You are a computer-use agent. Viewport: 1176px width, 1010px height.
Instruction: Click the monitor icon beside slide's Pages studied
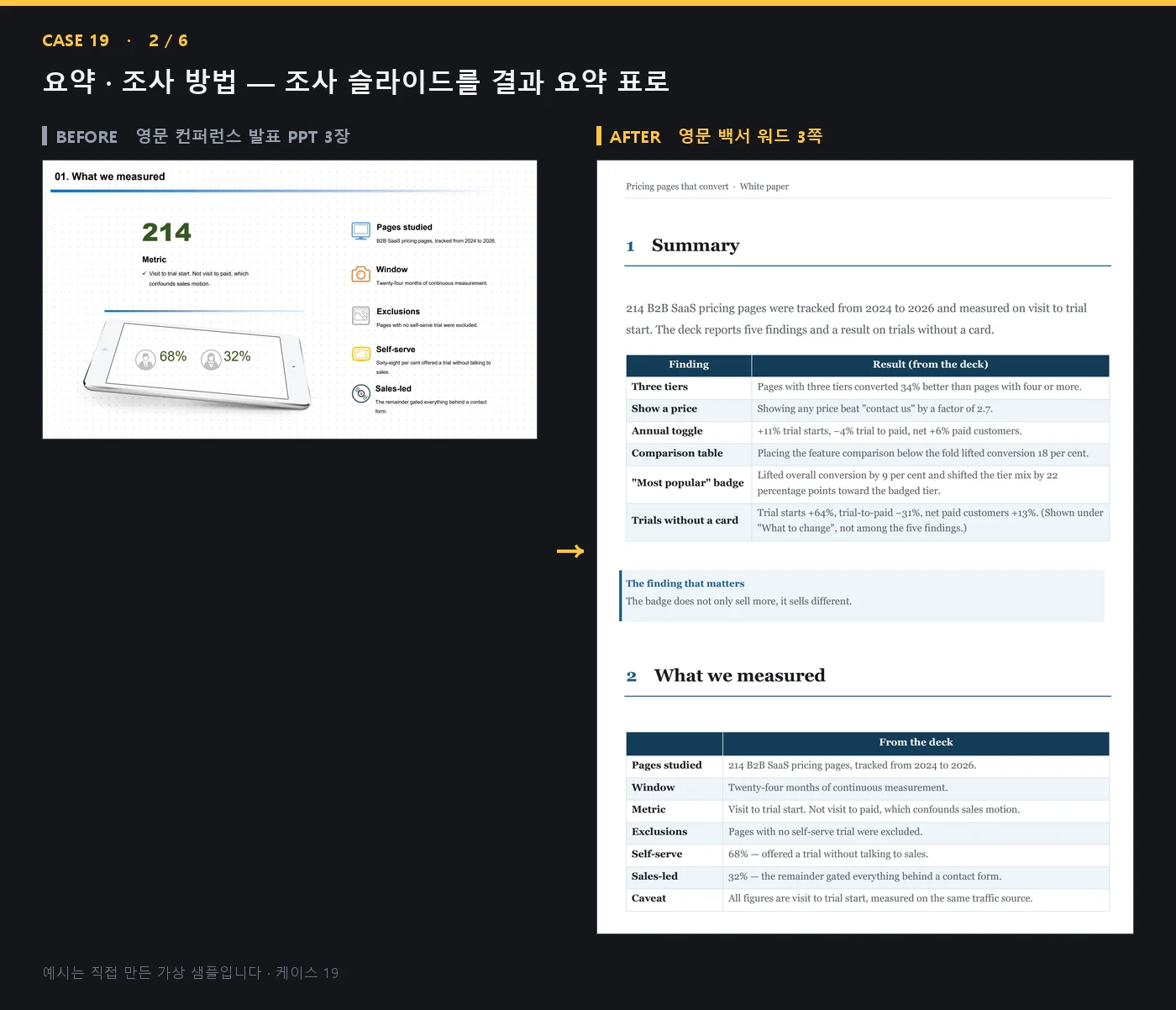tap(361, 231)
